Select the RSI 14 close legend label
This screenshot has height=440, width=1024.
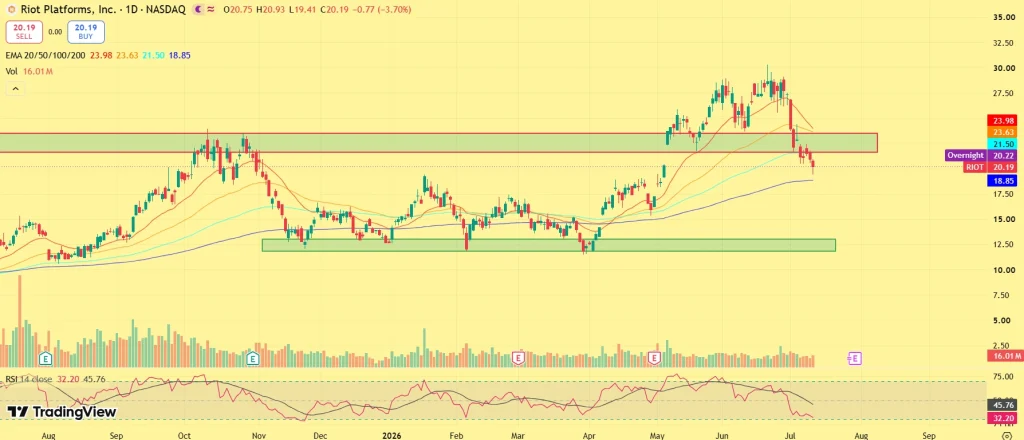coord(27,379)
